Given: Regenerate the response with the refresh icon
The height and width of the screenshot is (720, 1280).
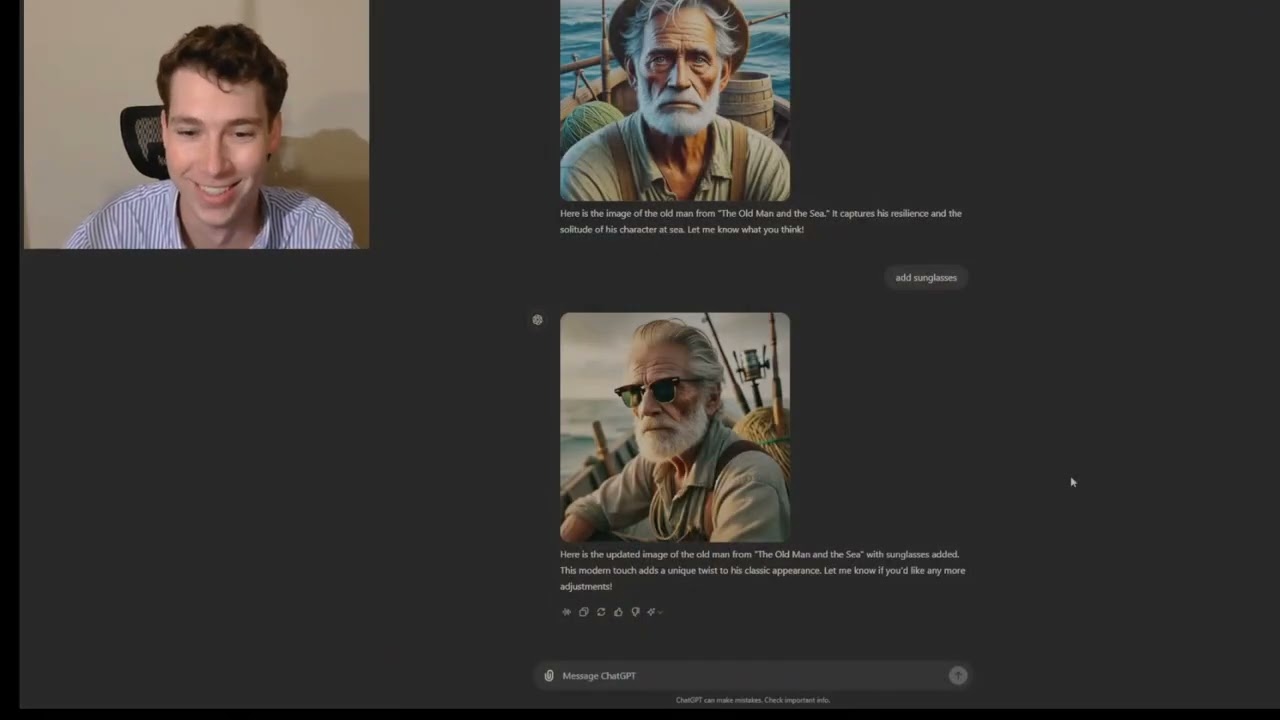Looking at the screenshot, I should click(x=601, y=612).
